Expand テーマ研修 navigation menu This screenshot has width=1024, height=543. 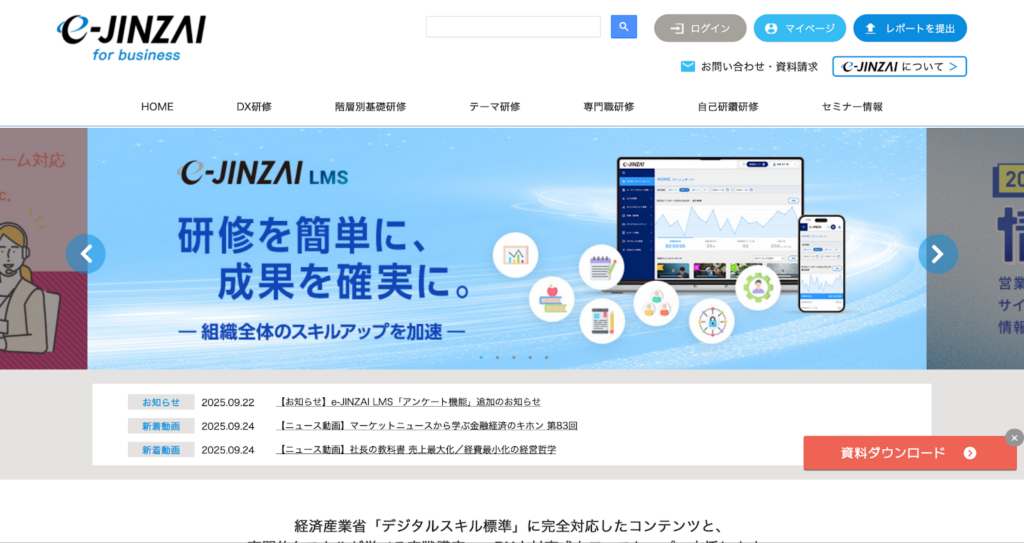494,107
